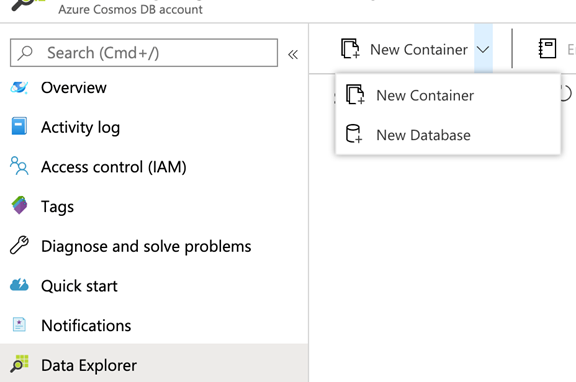Click the New Container icon in dropdown menu
Viewport: 576px width, 382px height.
355,95
